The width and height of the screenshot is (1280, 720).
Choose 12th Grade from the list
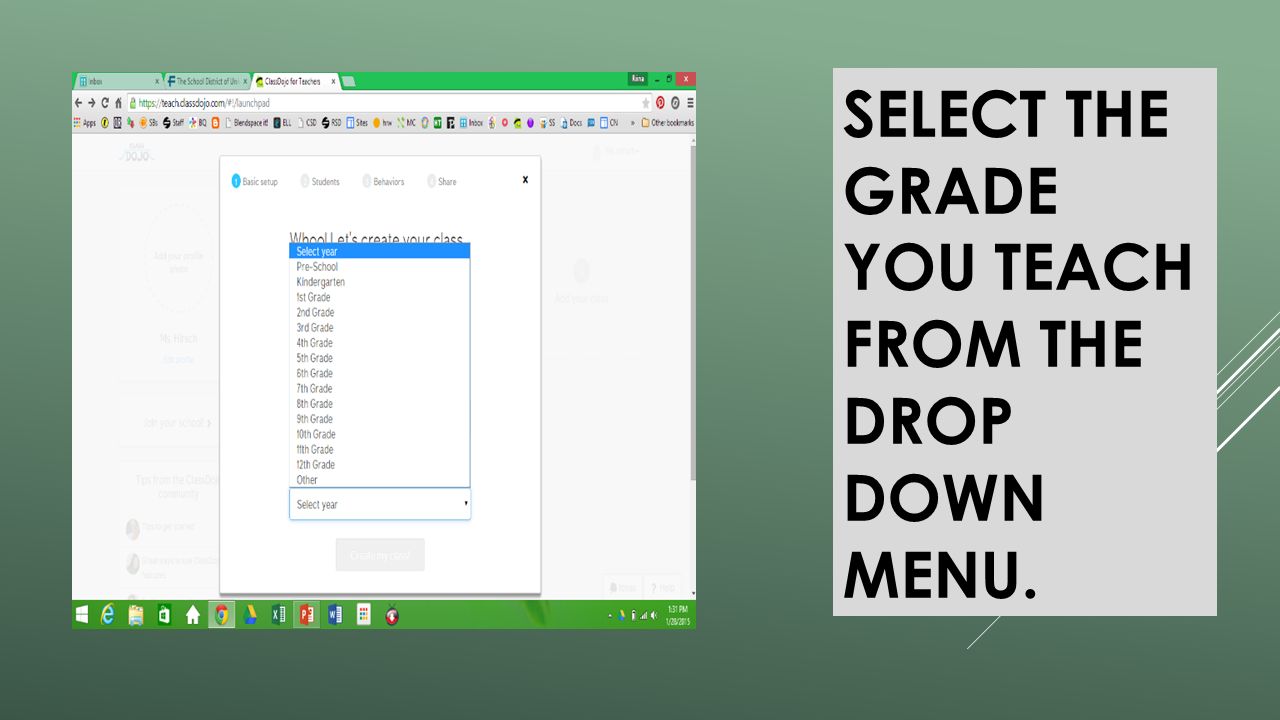click(380, 464)
